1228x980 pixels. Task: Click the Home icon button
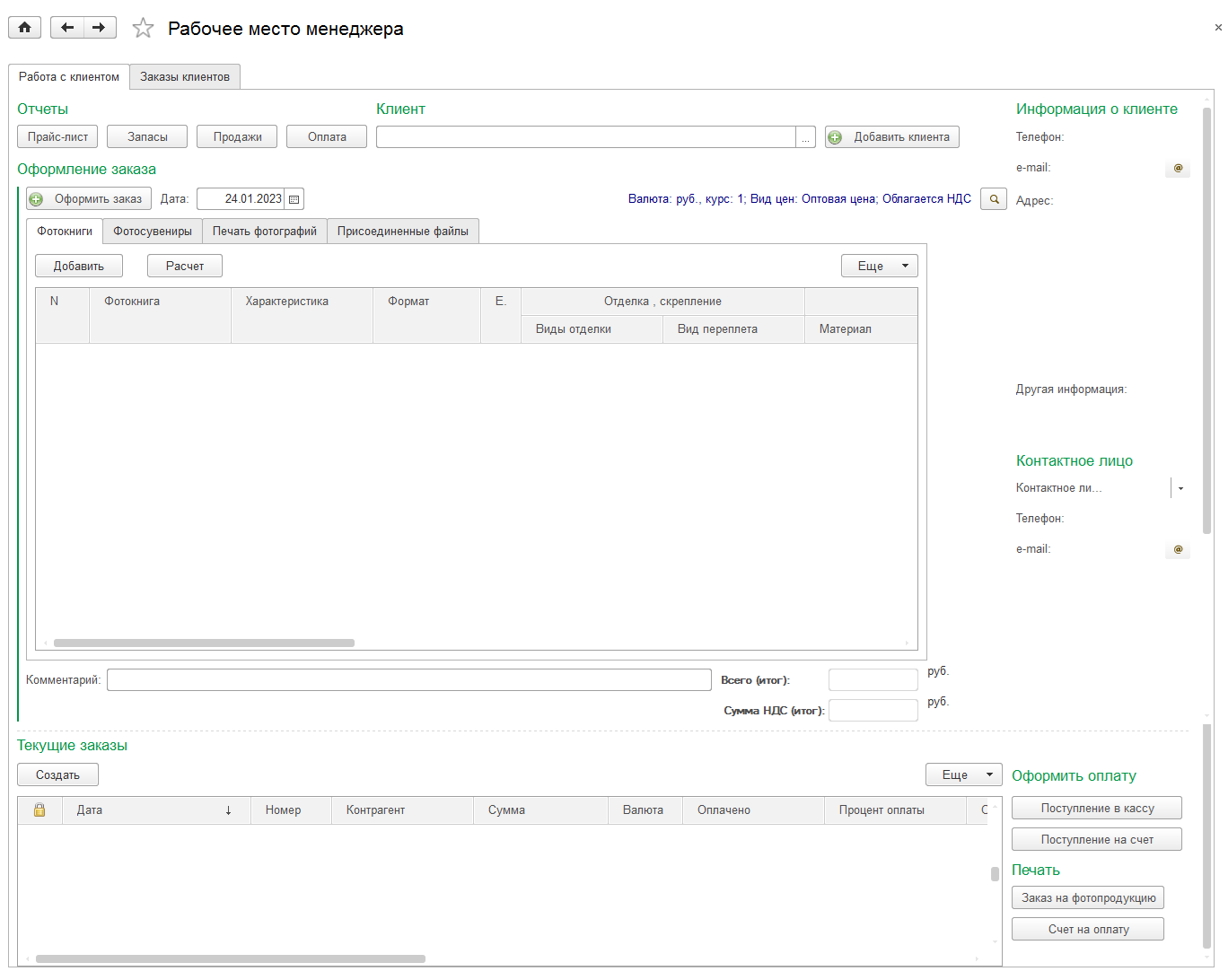coord(24,28)
